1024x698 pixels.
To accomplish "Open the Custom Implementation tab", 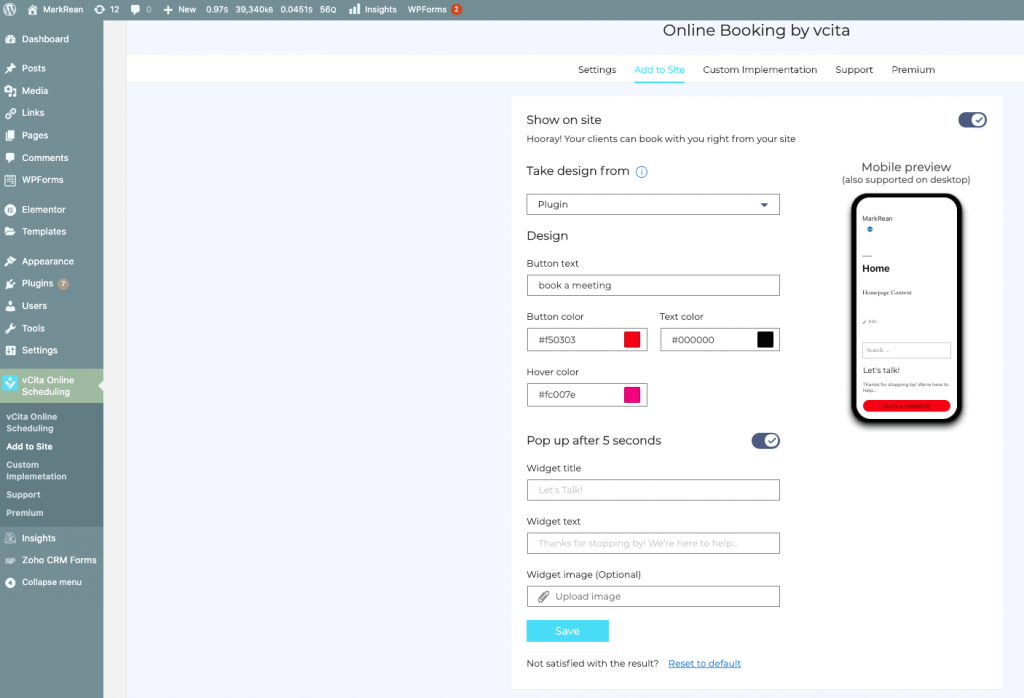I will [x=760, y=70].
